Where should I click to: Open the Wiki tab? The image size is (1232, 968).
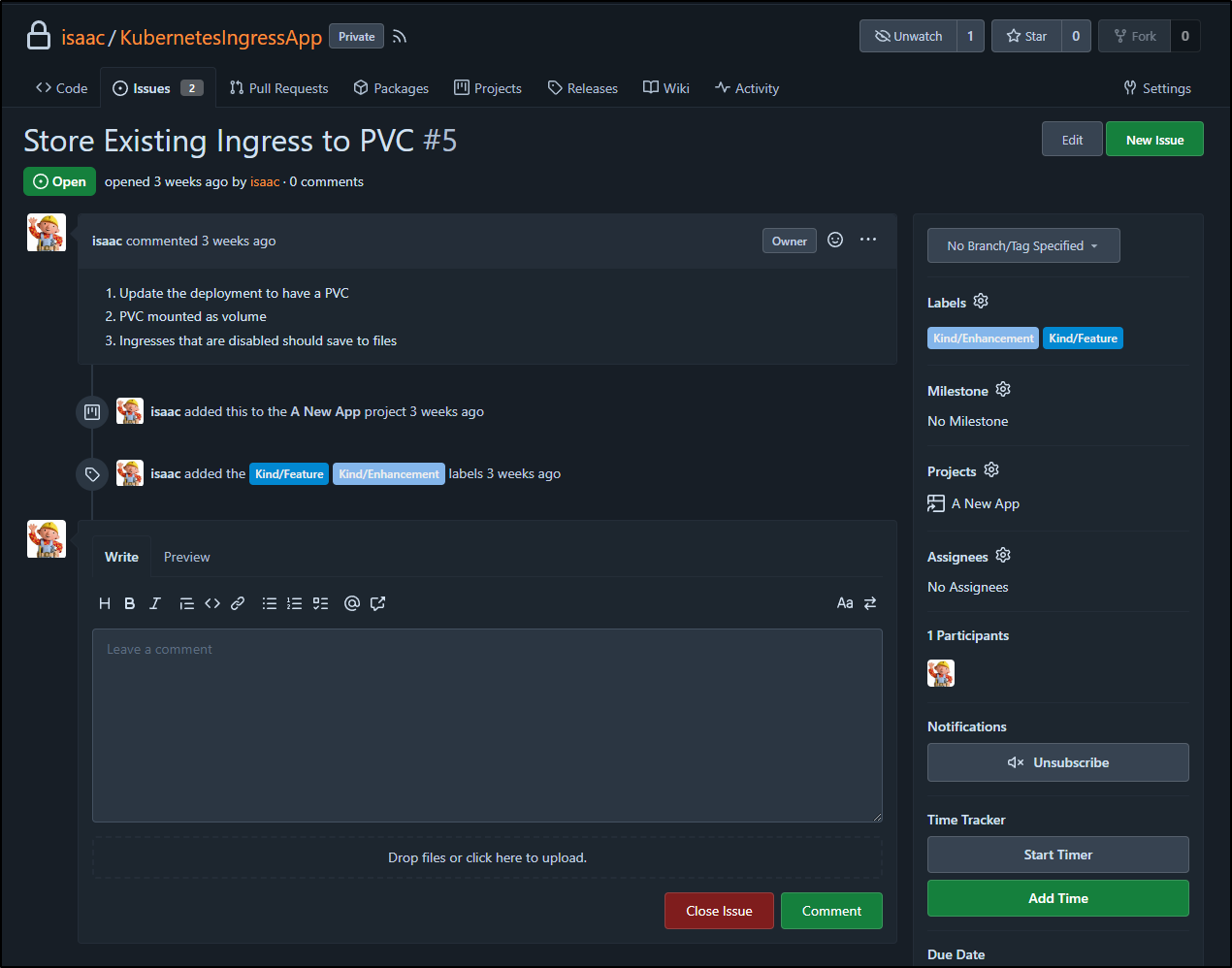point(666,88)
